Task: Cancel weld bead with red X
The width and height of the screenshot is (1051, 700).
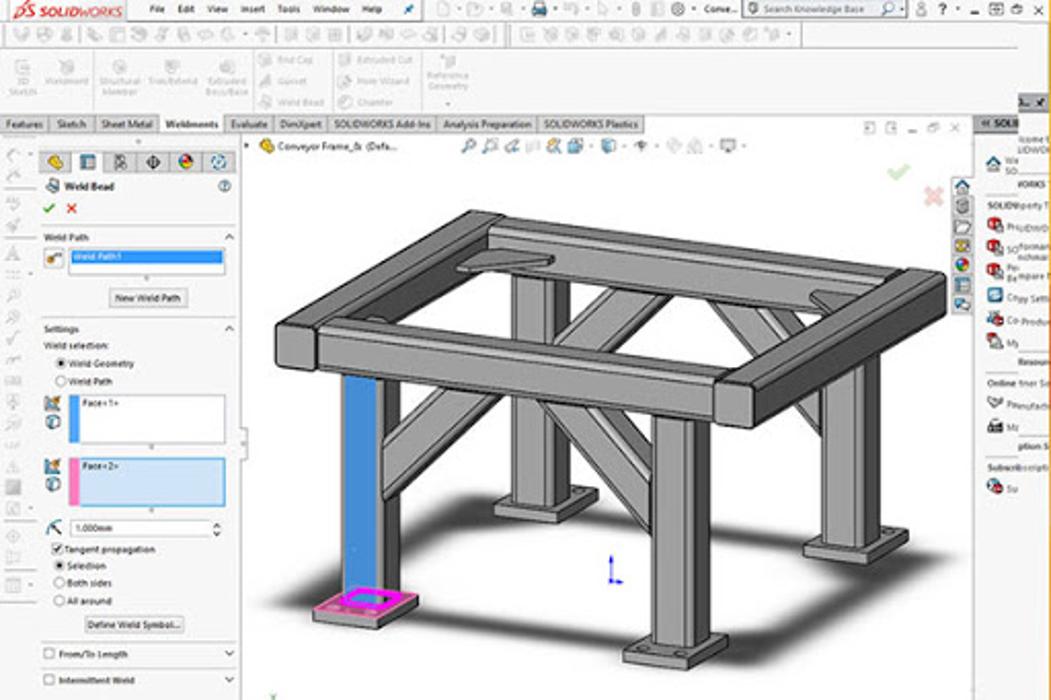Action: (71, 208)
